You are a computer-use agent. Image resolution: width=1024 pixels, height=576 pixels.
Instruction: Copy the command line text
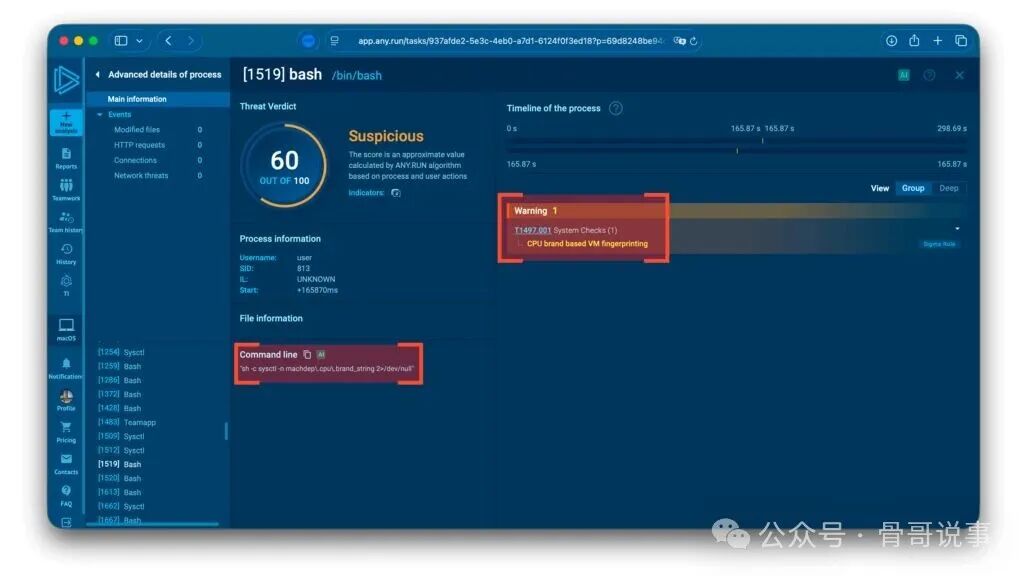[307, 355]
